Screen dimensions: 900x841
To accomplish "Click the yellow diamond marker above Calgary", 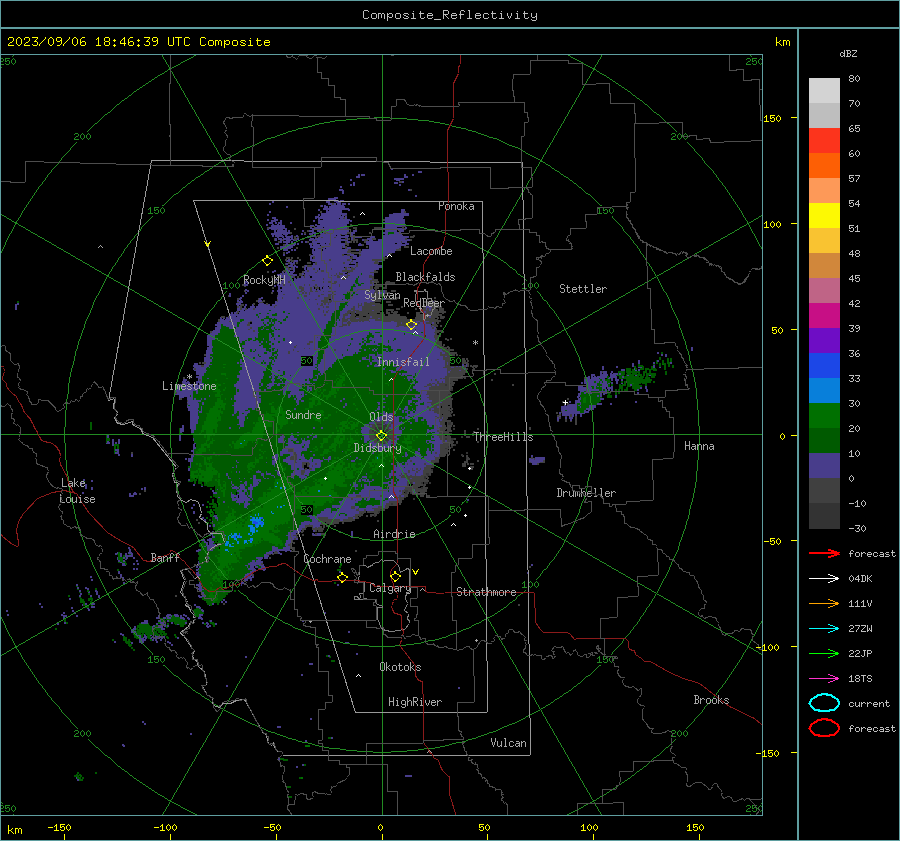I will tap(395, 576).
